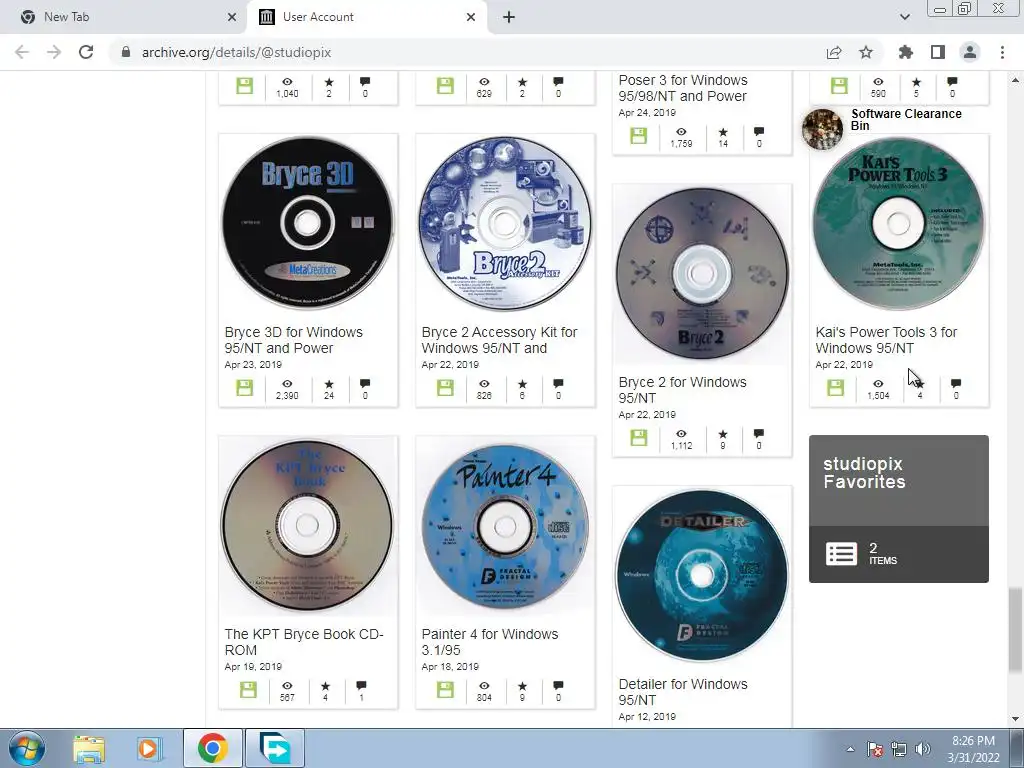Go back to the previous page

coord(22,52)
